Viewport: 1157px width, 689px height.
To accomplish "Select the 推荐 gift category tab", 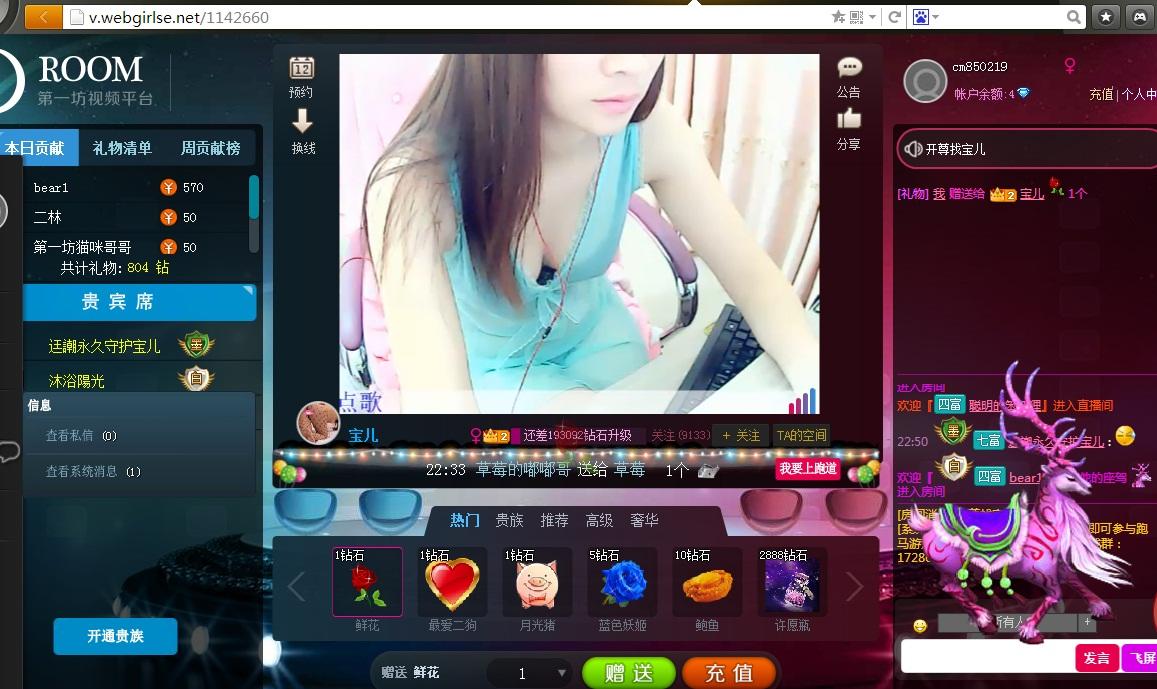I will [x=554, y=520].
